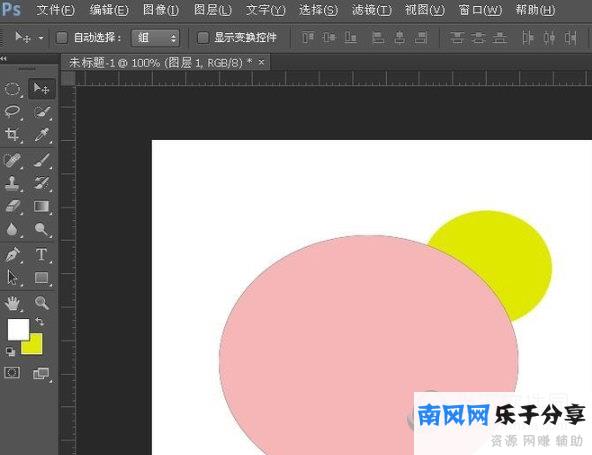Select the Clone Stamp tool
Image resolution: width=592 pixels, height=455 pixels.
pos(12,183)
